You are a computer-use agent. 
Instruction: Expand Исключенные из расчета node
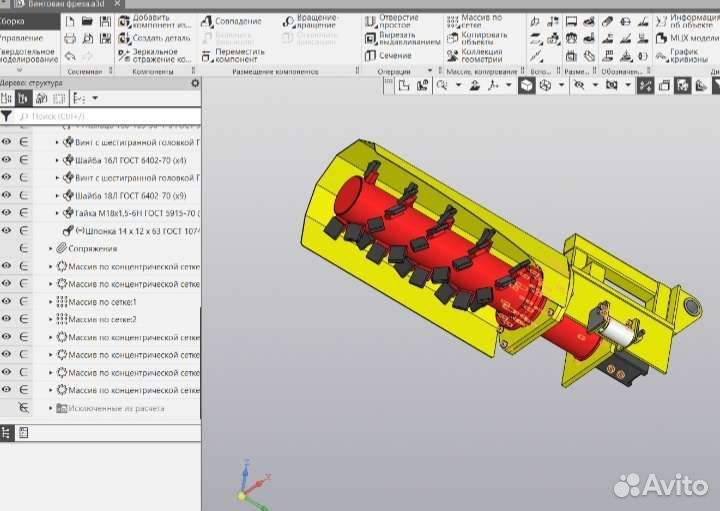pos(51,408)
